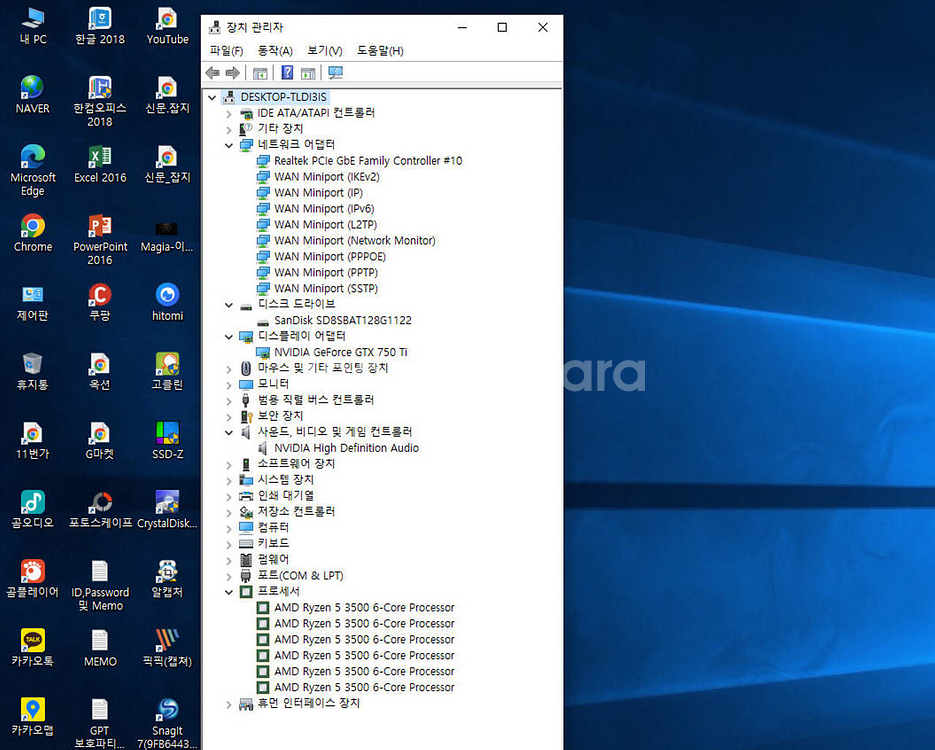This screenshot has height=750, width=935.
Task: Select 보안 장치 category
Action: [x=280, y=416]
